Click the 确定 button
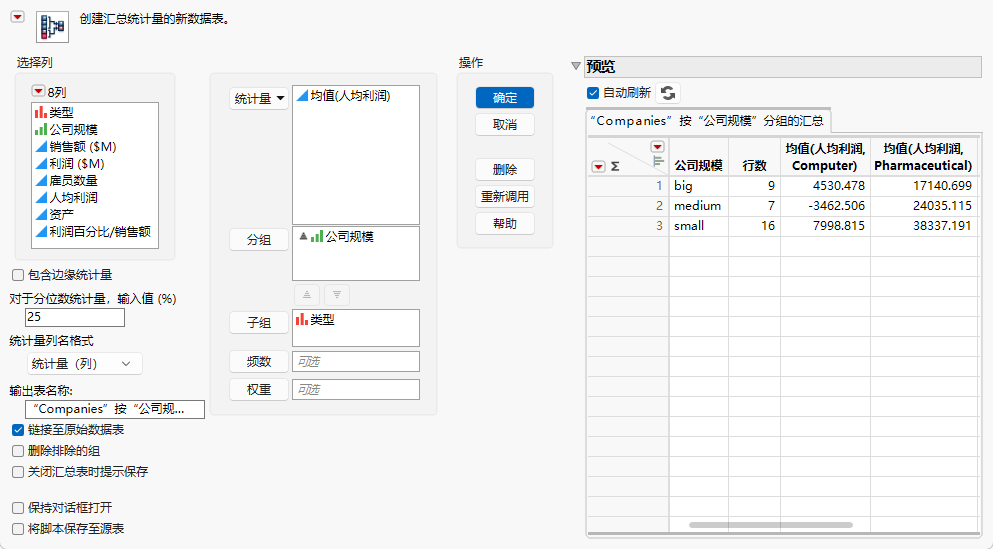Screen dimensions: 993x549 click(505, 98)
